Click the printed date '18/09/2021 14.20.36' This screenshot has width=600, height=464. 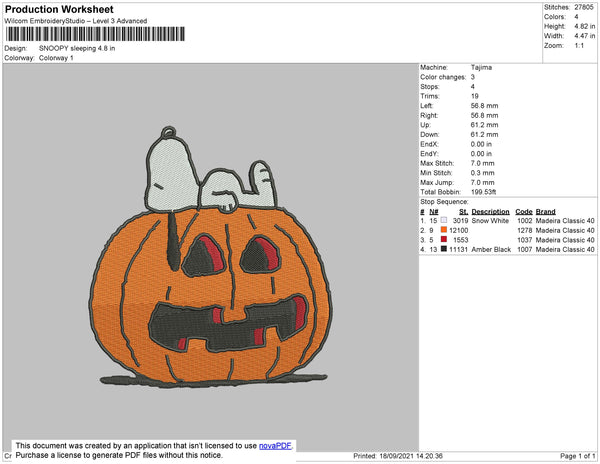pos(411,456)
